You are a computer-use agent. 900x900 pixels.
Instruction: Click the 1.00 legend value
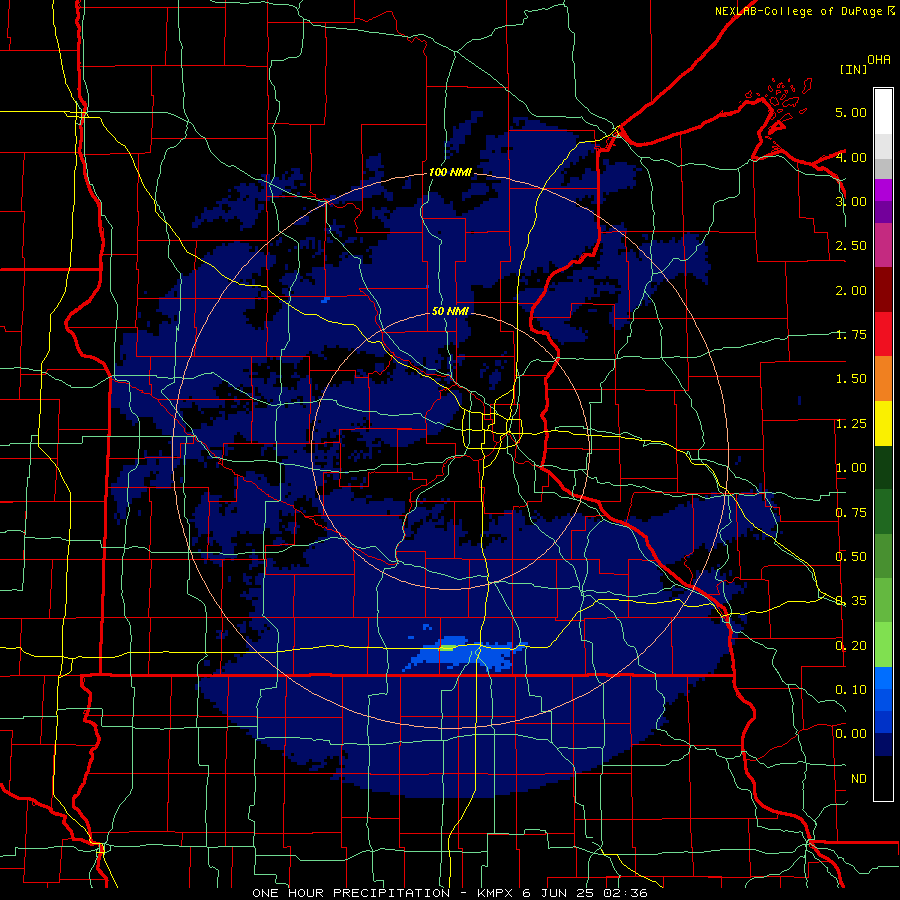(851, 468)
